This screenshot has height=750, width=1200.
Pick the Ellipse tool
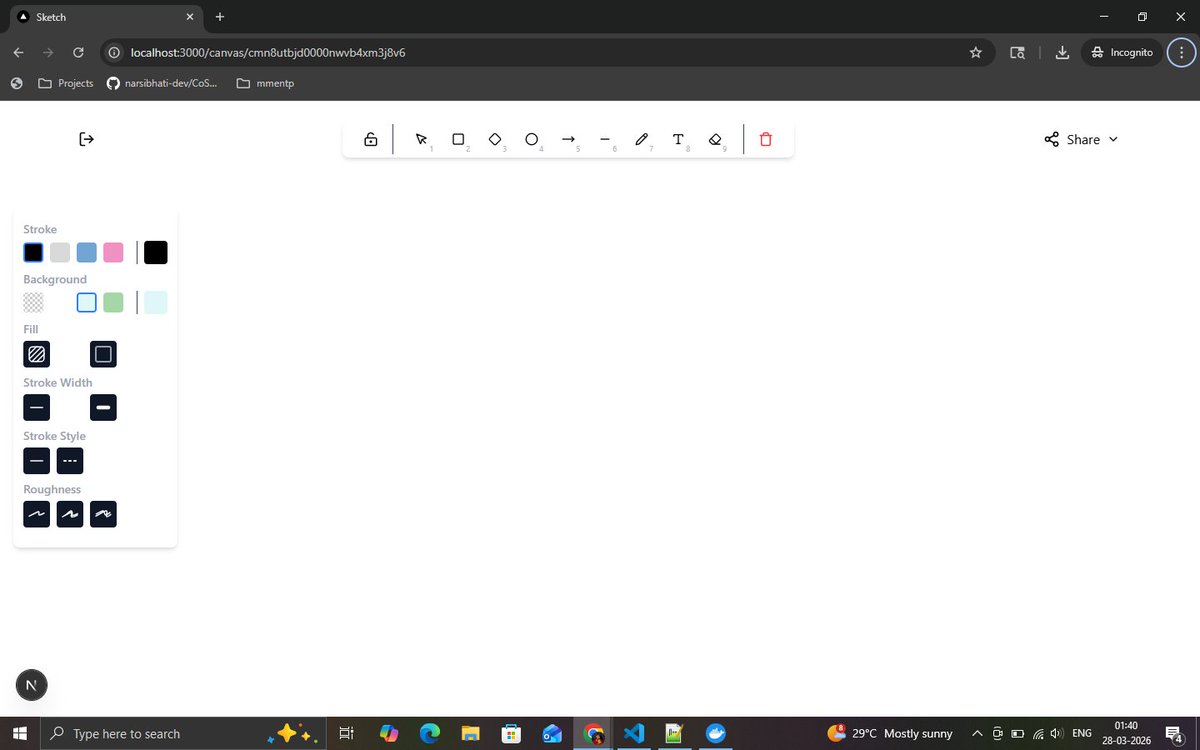point(531,139)
